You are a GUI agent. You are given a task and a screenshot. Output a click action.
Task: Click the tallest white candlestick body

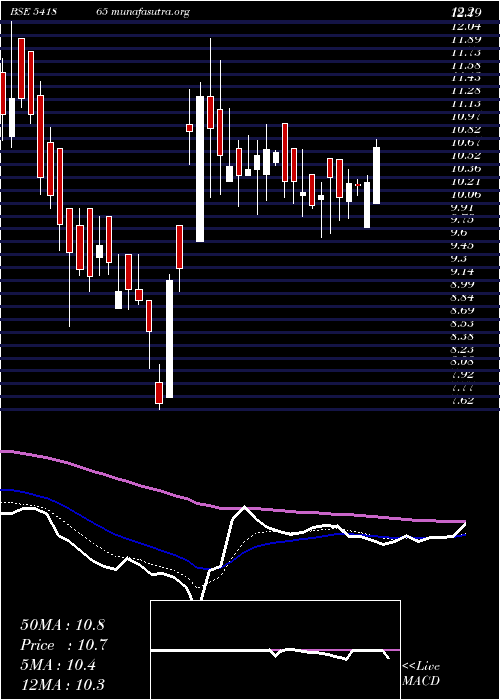click(x=200, y=169)
